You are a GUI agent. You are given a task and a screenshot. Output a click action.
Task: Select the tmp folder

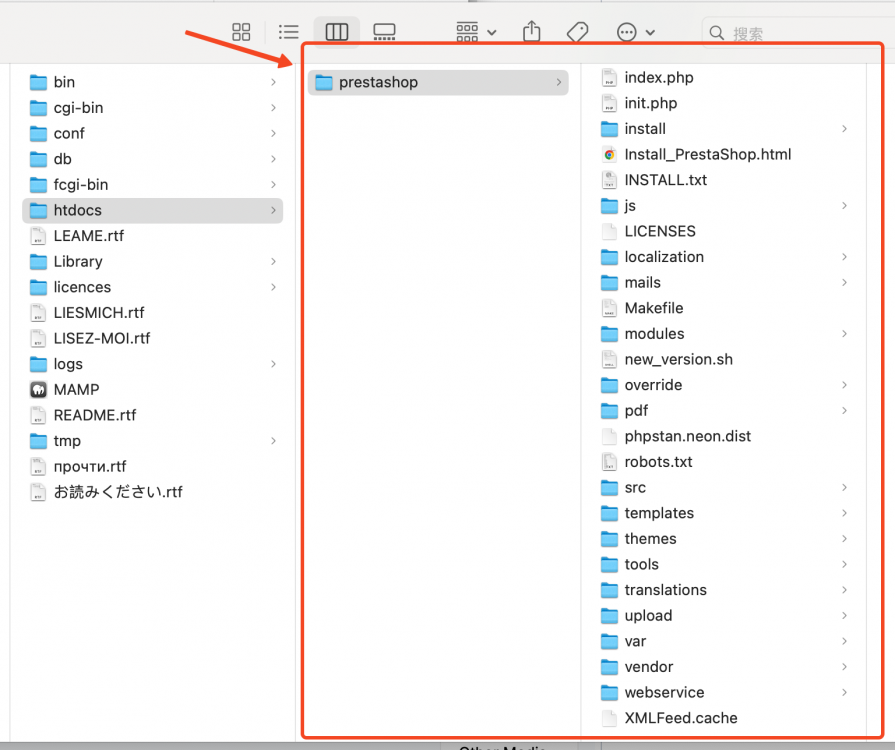pyautogui.click(x=152, y=441)
